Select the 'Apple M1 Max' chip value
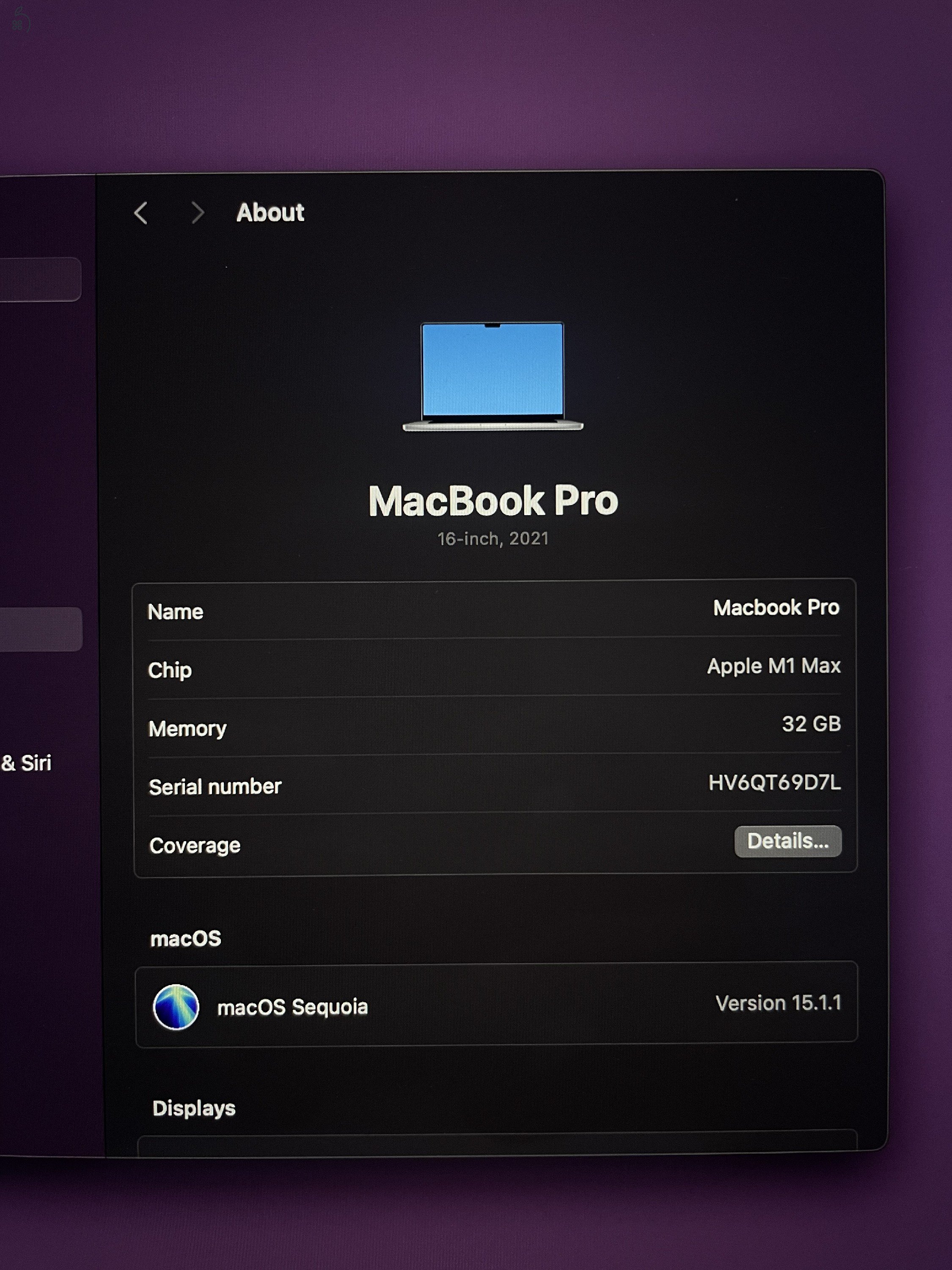 coord(773,666)
